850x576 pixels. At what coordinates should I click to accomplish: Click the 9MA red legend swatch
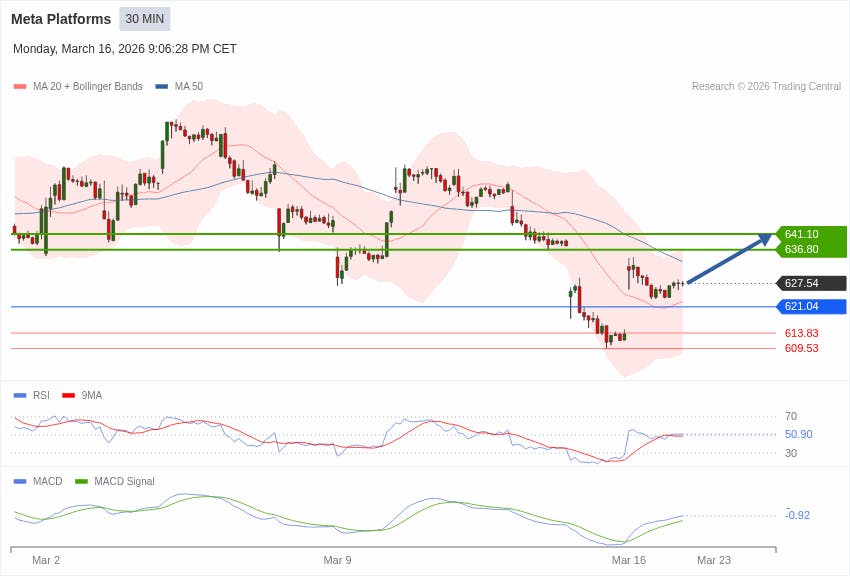[68, 395]
